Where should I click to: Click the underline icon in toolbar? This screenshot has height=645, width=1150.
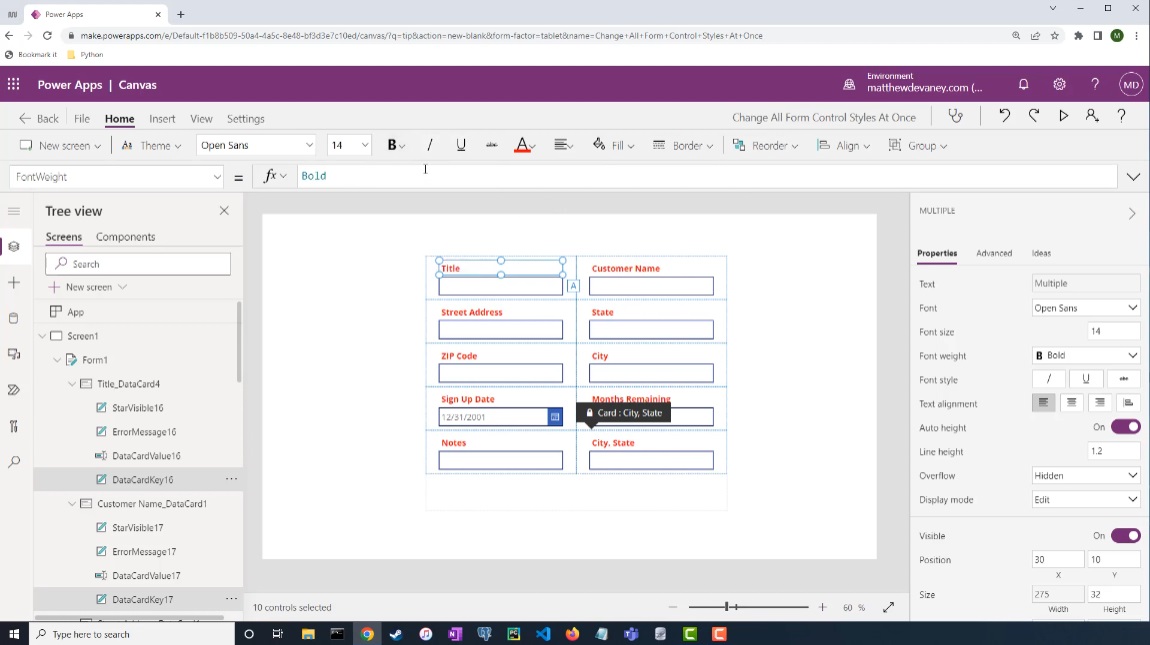[x=461, y=145]
